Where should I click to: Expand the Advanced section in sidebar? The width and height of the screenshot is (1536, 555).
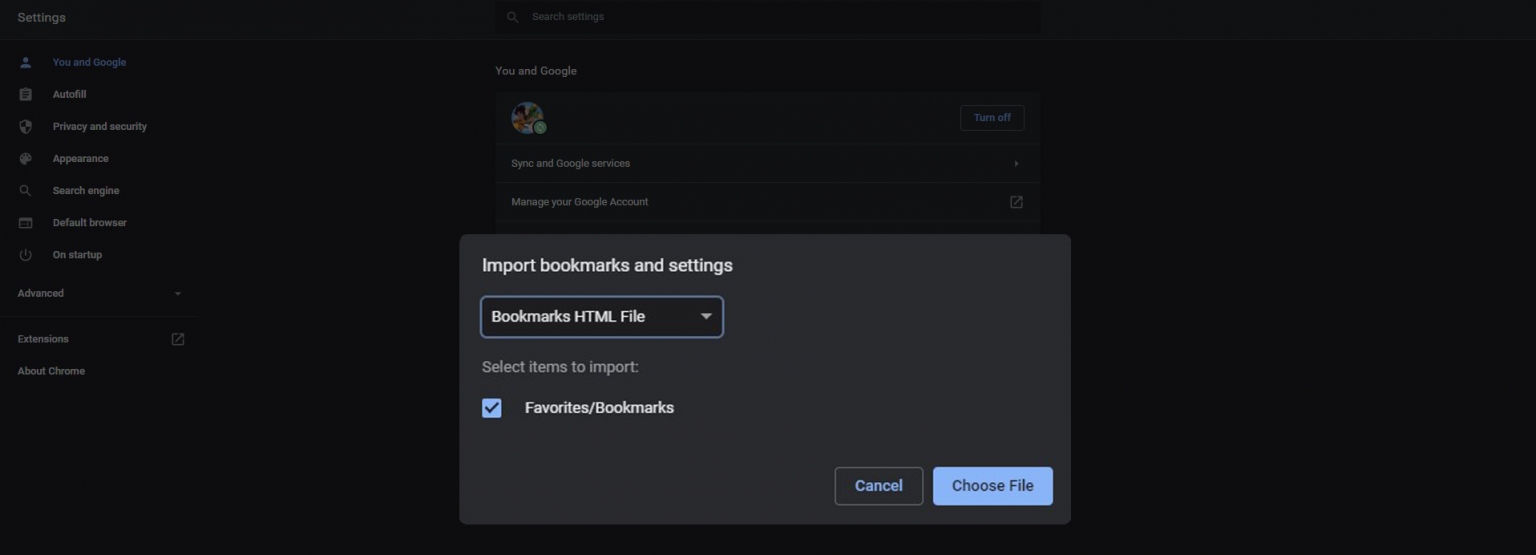coord(100,293)
